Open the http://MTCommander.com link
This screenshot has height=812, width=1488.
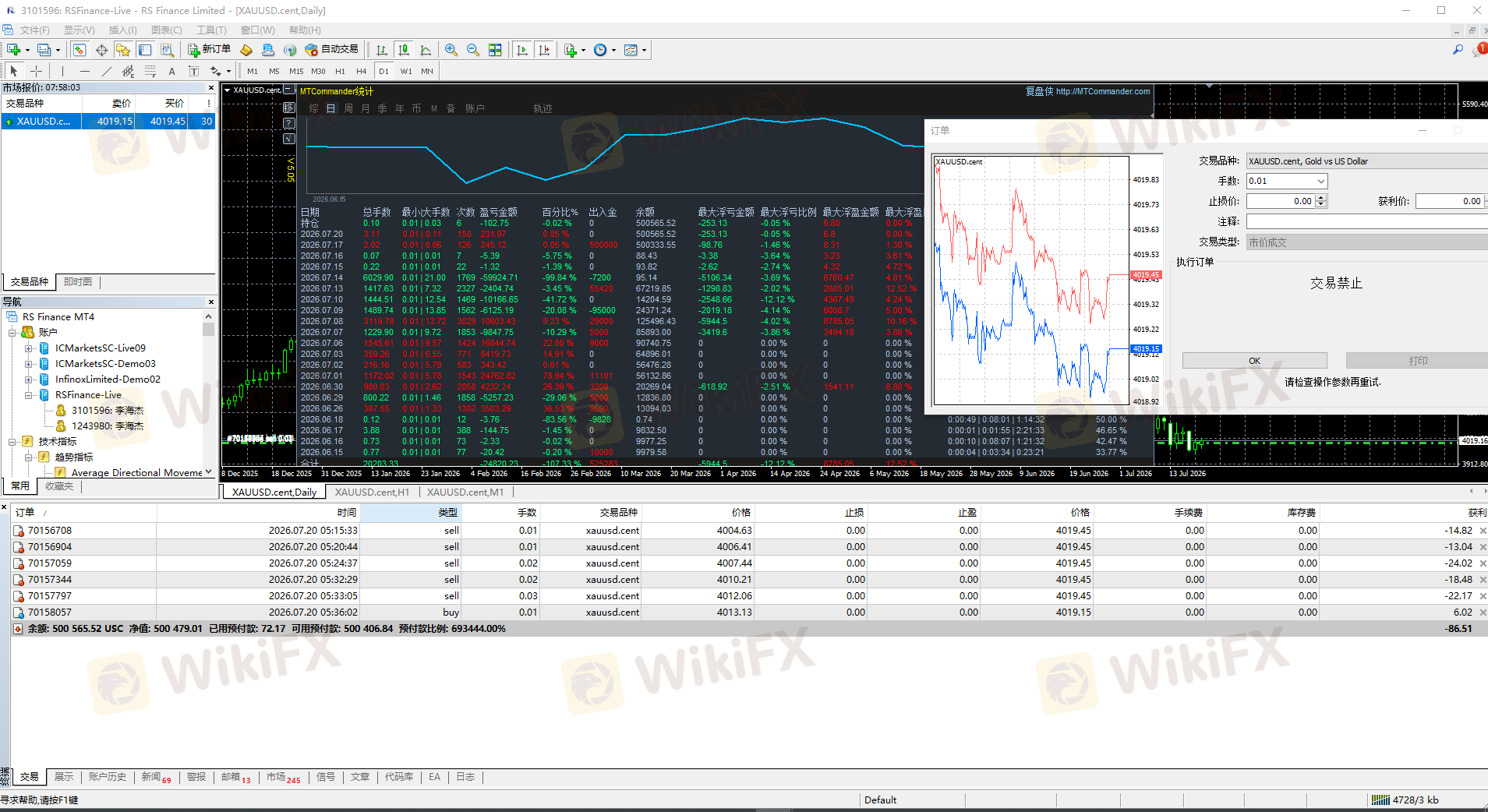(1103, 91)
